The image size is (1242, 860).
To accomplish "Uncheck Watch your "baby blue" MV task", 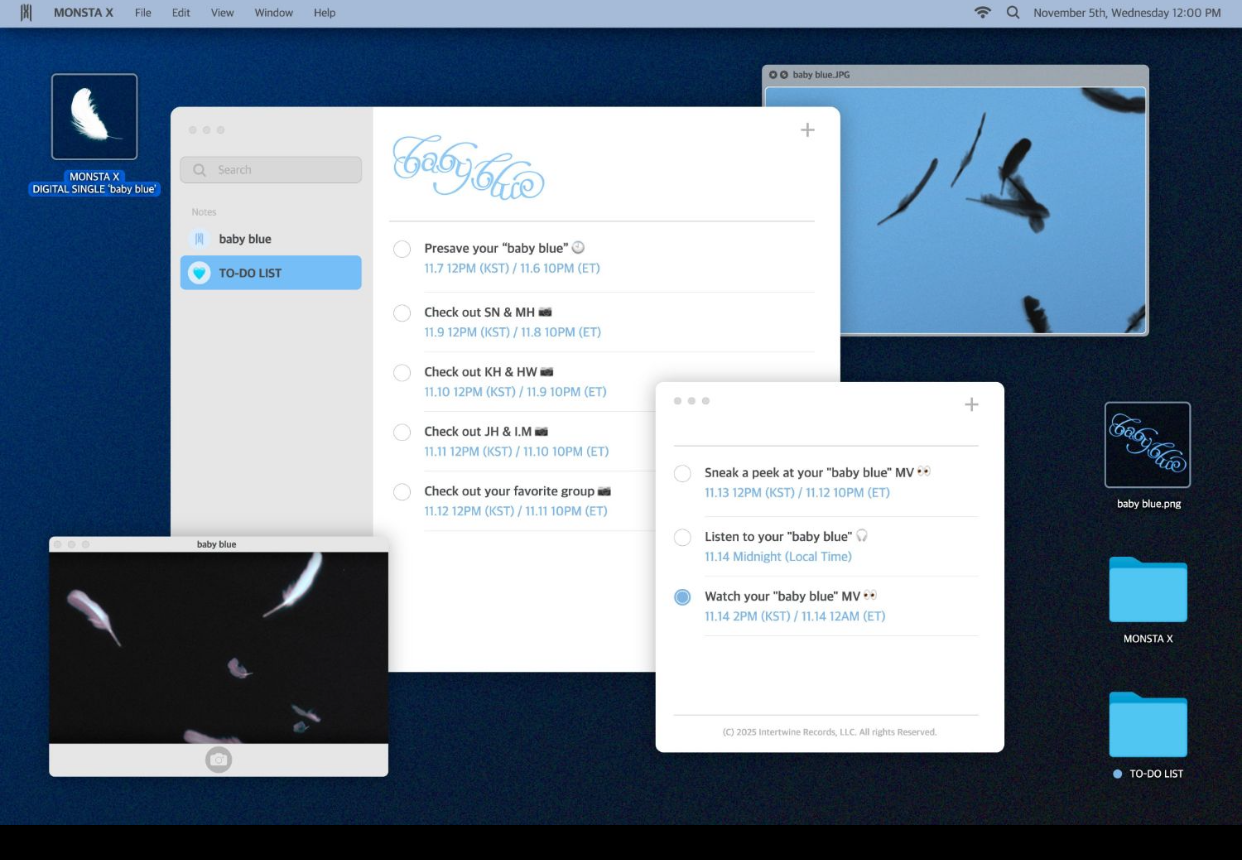I will pyautogui.click(x=682, y=597).
